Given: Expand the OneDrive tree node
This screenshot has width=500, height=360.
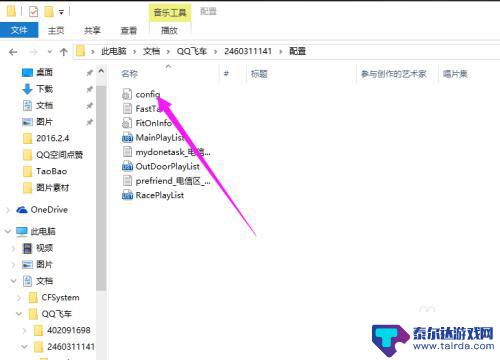Looking at the screenshot, I should [x=8, y=210].
